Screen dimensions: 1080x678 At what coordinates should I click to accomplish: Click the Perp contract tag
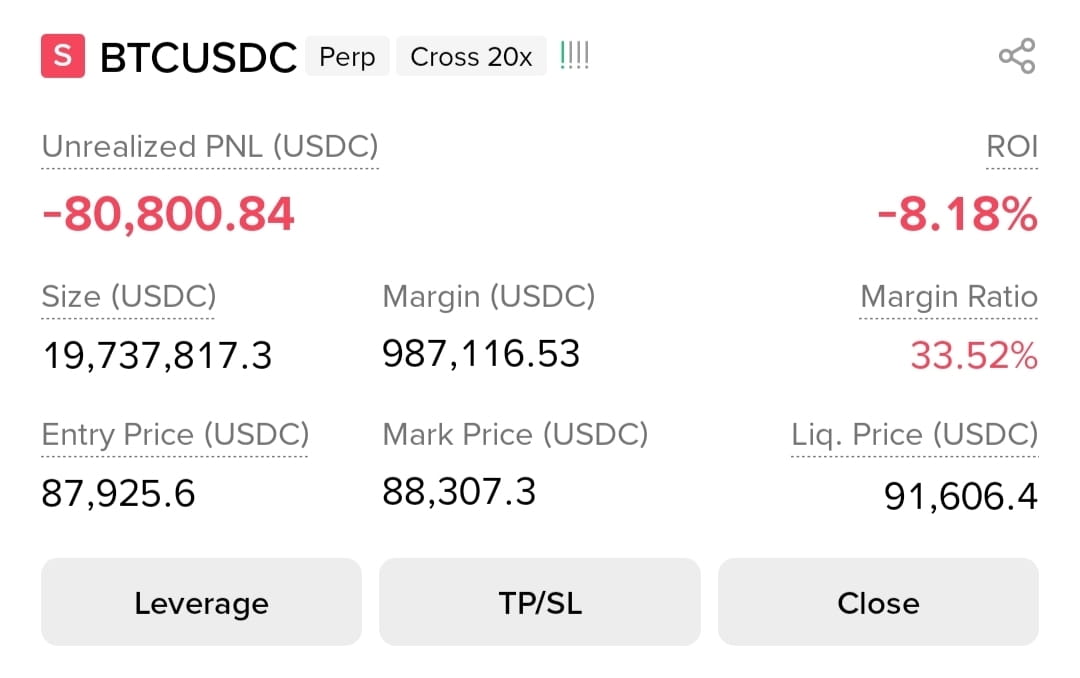click(347, 56)
